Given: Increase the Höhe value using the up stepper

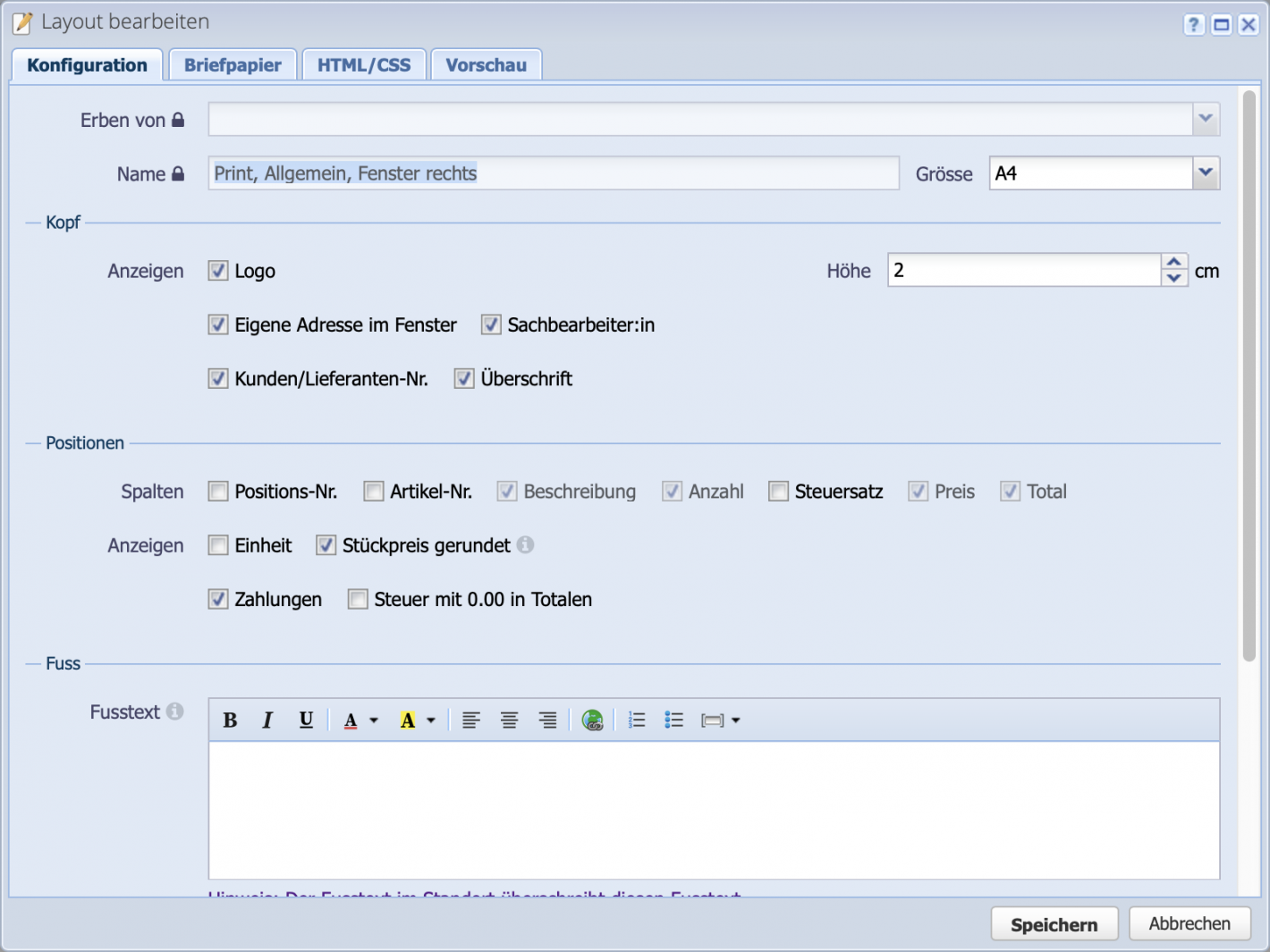Looking at the screenshot, I should (1174, 262).
